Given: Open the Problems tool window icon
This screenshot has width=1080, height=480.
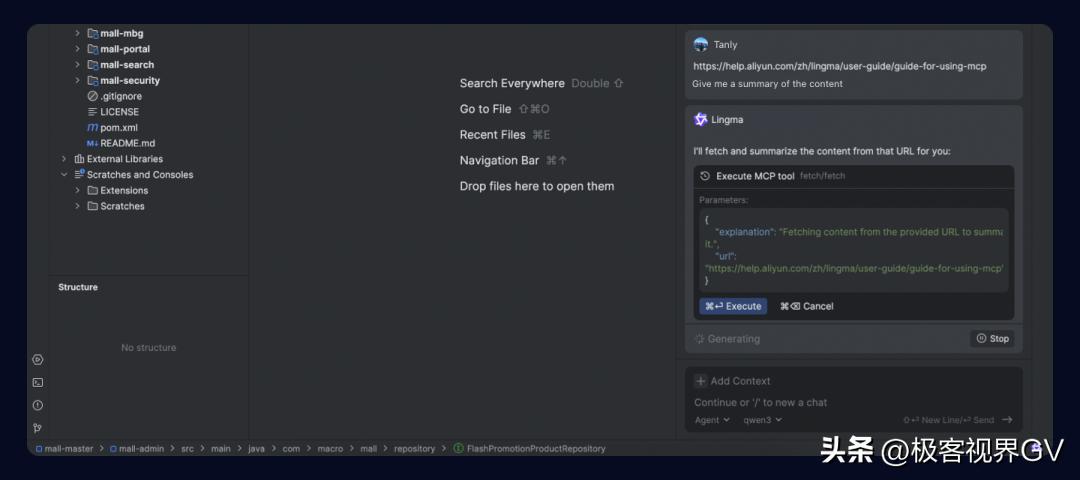Looking at the screenshot, I should [x=38, y=405].
